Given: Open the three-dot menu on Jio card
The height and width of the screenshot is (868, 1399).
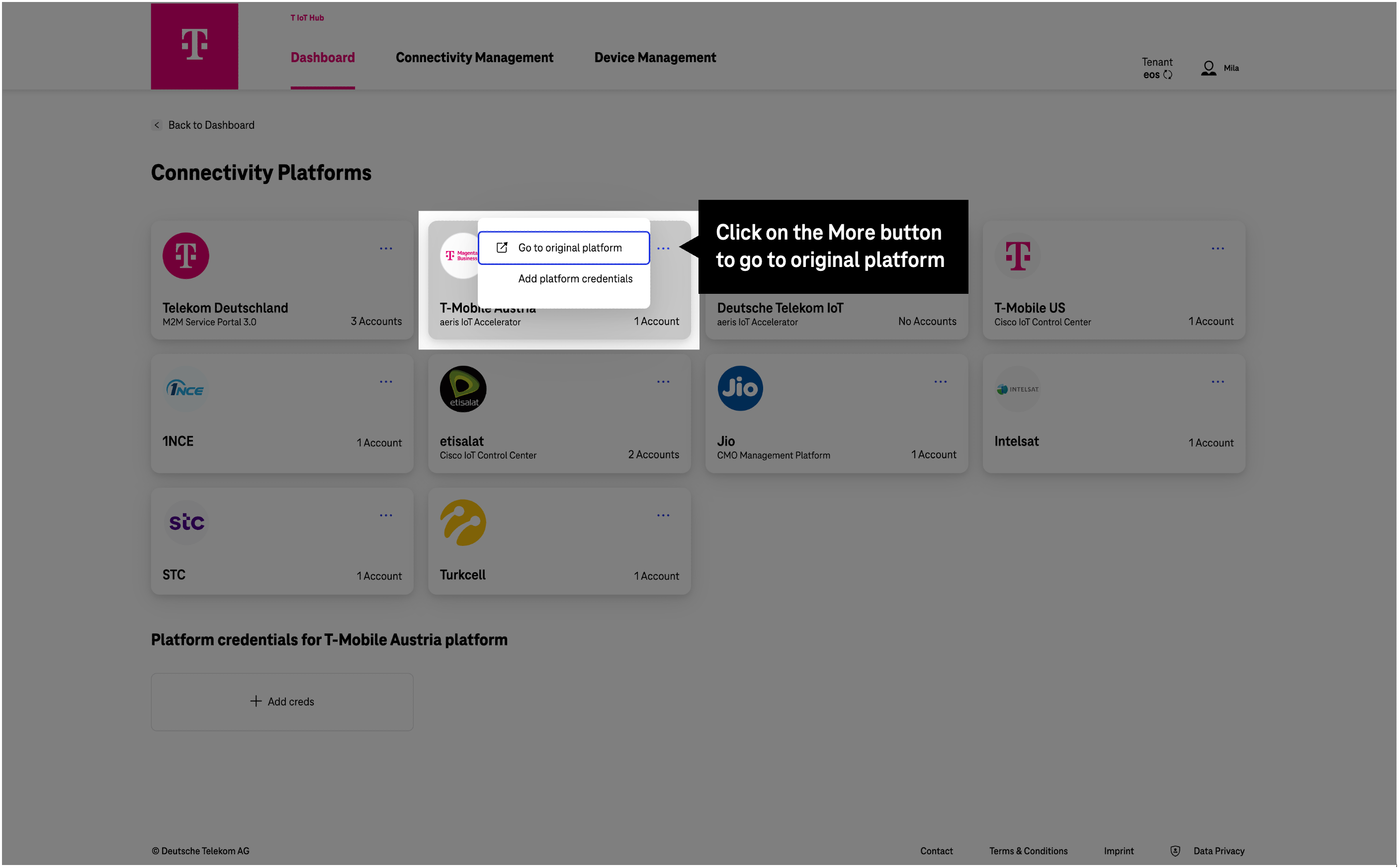Looking at the screenshot, I should tap(940, 382).
